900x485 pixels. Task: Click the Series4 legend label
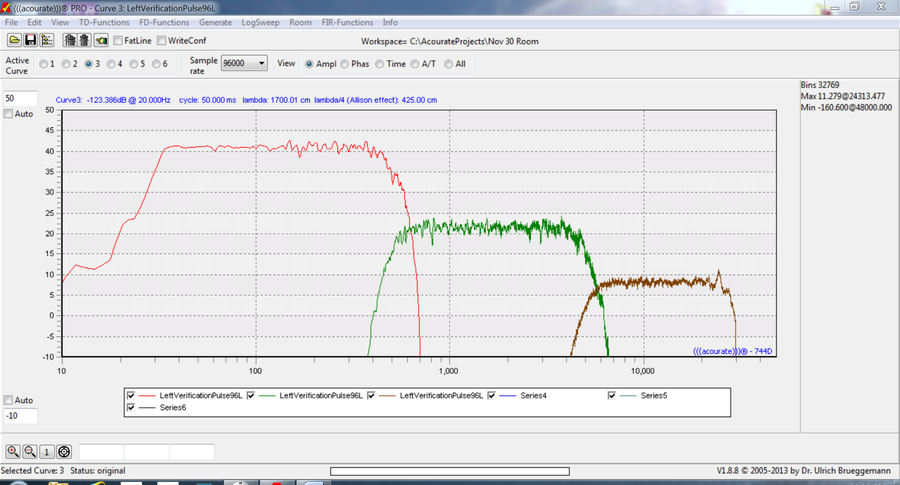point(534,395)
